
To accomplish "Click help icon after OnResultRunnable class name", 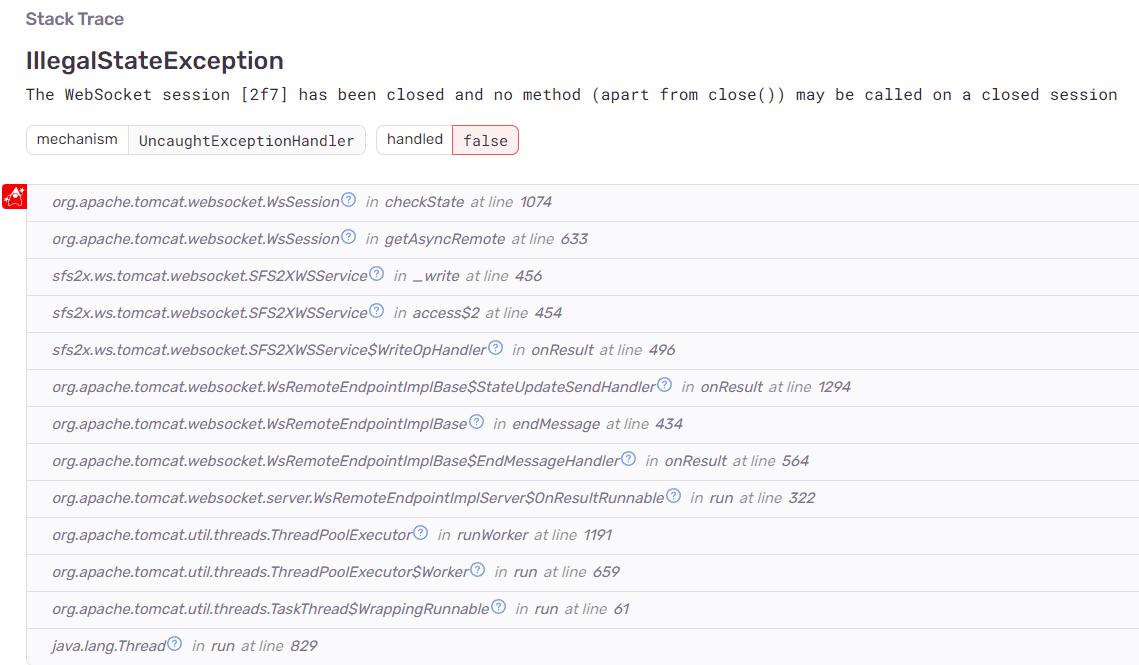I will (673, 496).
